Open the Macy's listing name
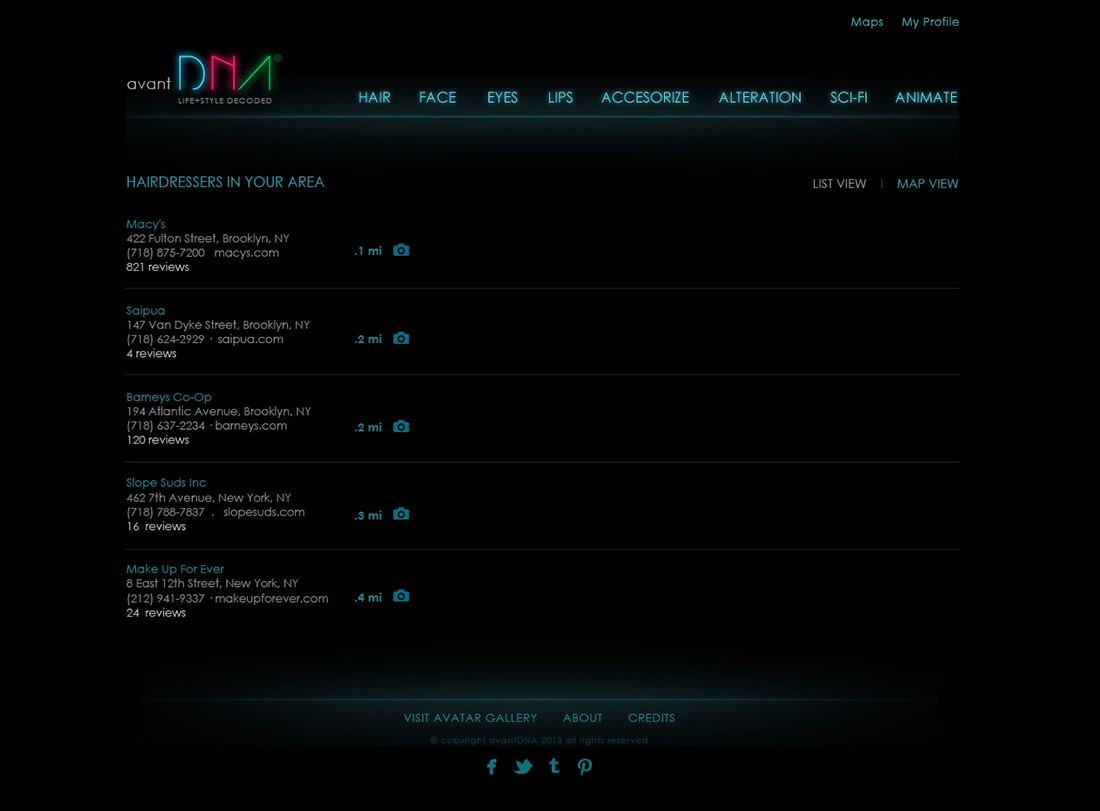1100x811 pixels. click(146, 224)
